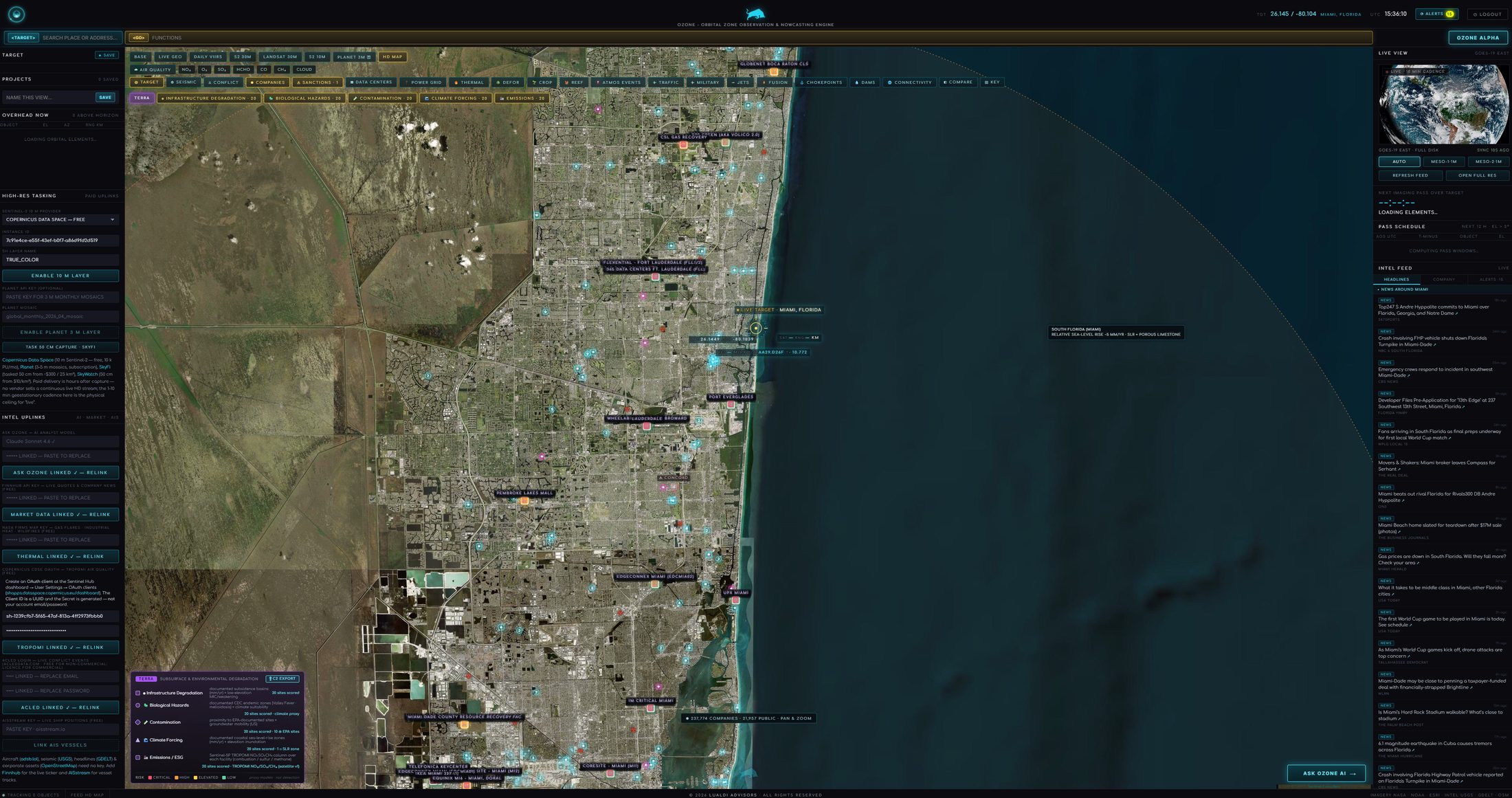Image resolution: width=1512 pixels, height=798 pixels.
Task: Click the live target crosshair on map
Action: tap(755, 328)
